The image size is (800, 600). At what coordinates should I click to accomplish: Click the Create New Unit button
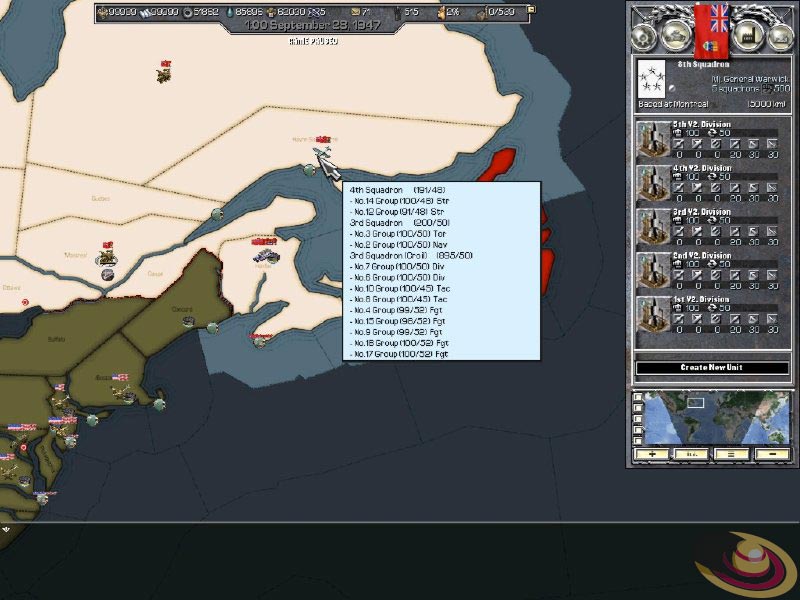712,368
